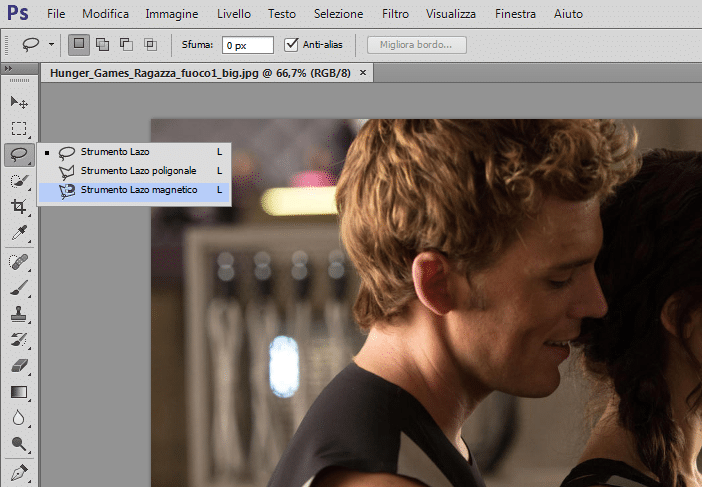Enable the intersect with selection mode

point(150,45)
